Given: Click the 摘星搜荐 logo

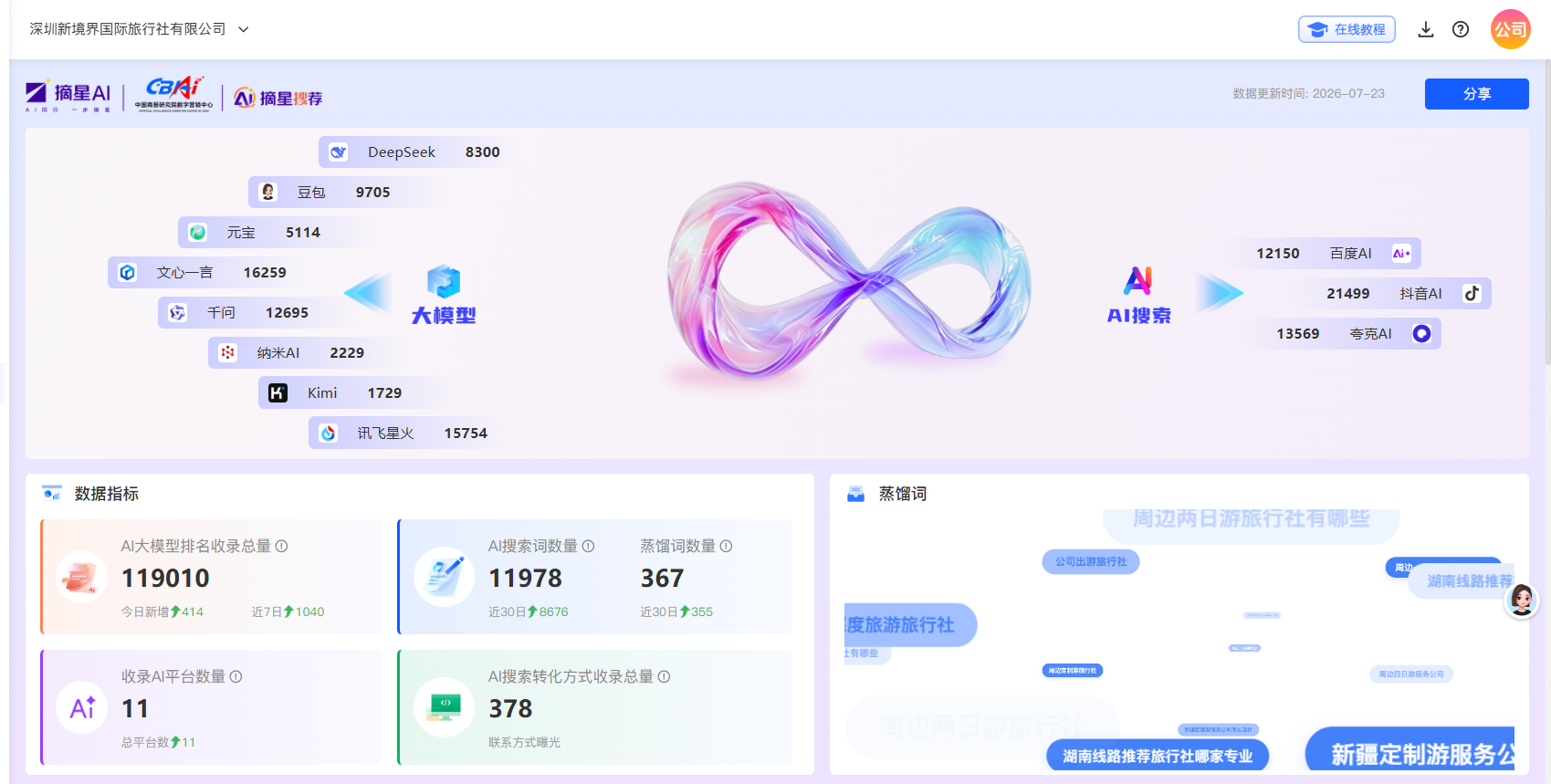Looking at the screenshot, I should pos(278,98).
